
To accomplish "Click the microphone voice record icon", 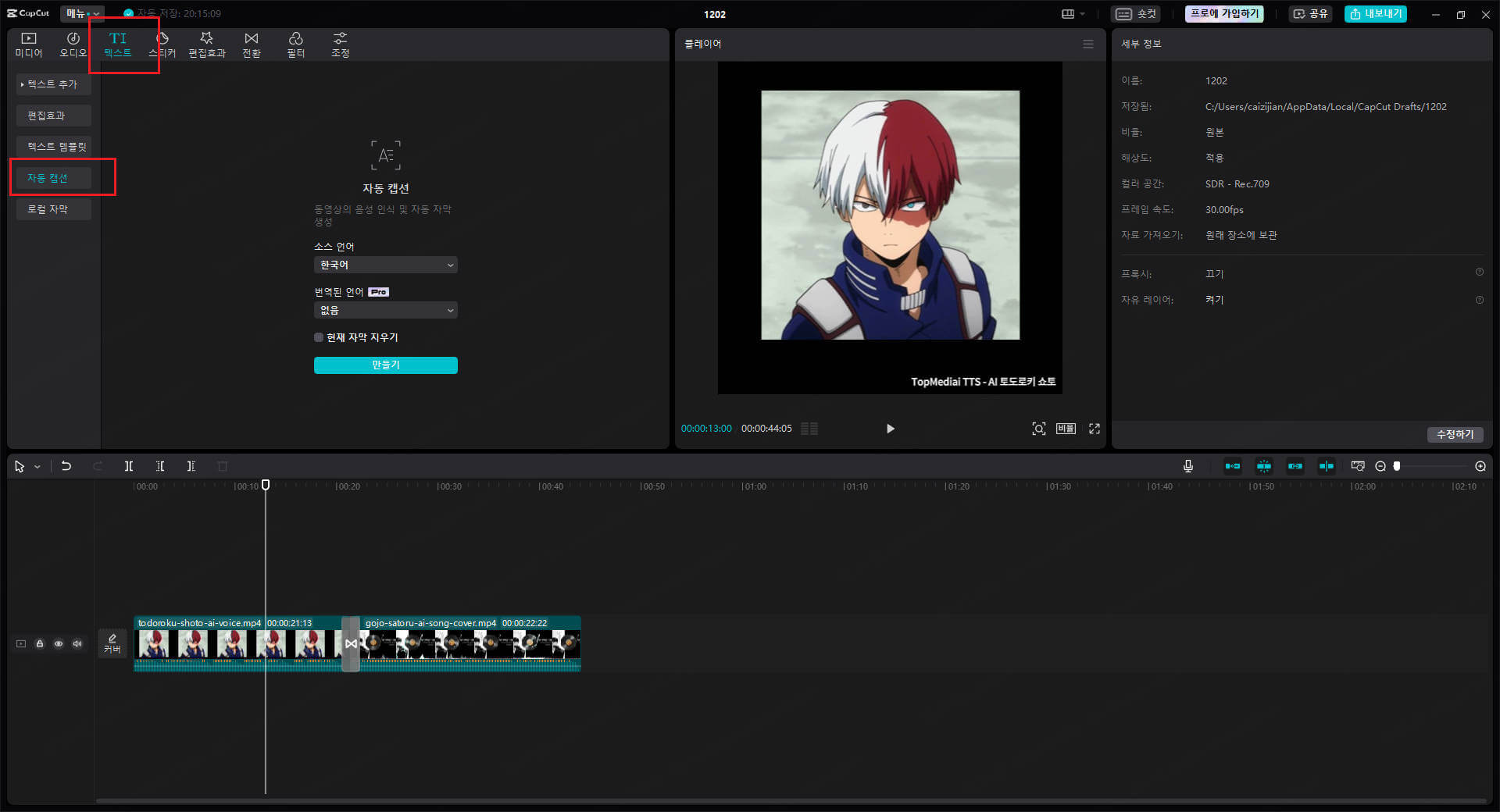I will [1188, 466].
